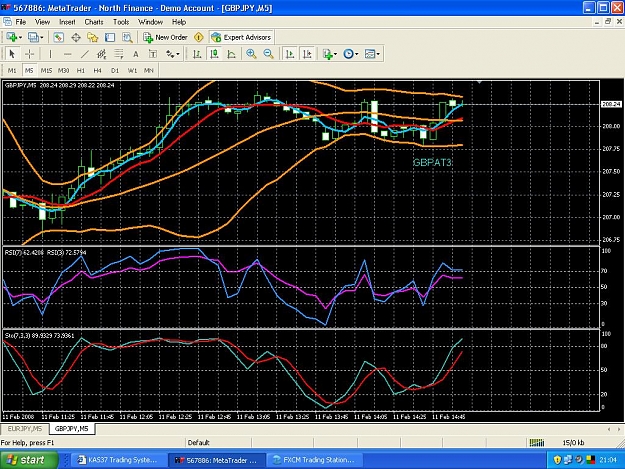
Task: Open the File menu
Action: tap(21, 22)
